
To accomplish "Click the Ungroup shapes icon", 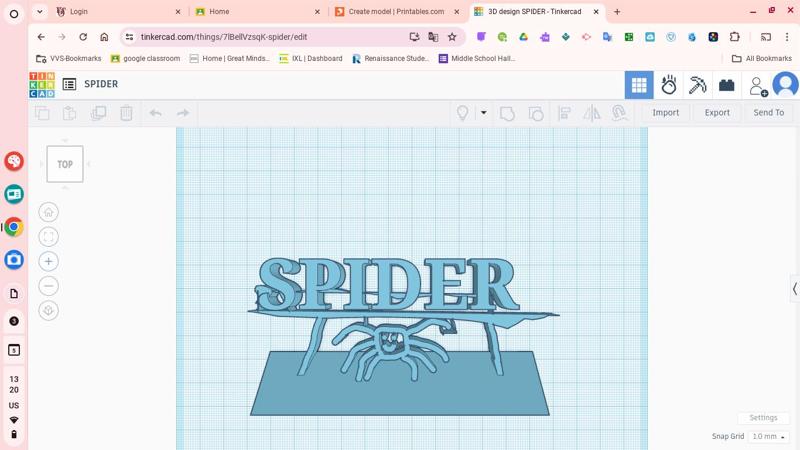I will tap(536, 113).
